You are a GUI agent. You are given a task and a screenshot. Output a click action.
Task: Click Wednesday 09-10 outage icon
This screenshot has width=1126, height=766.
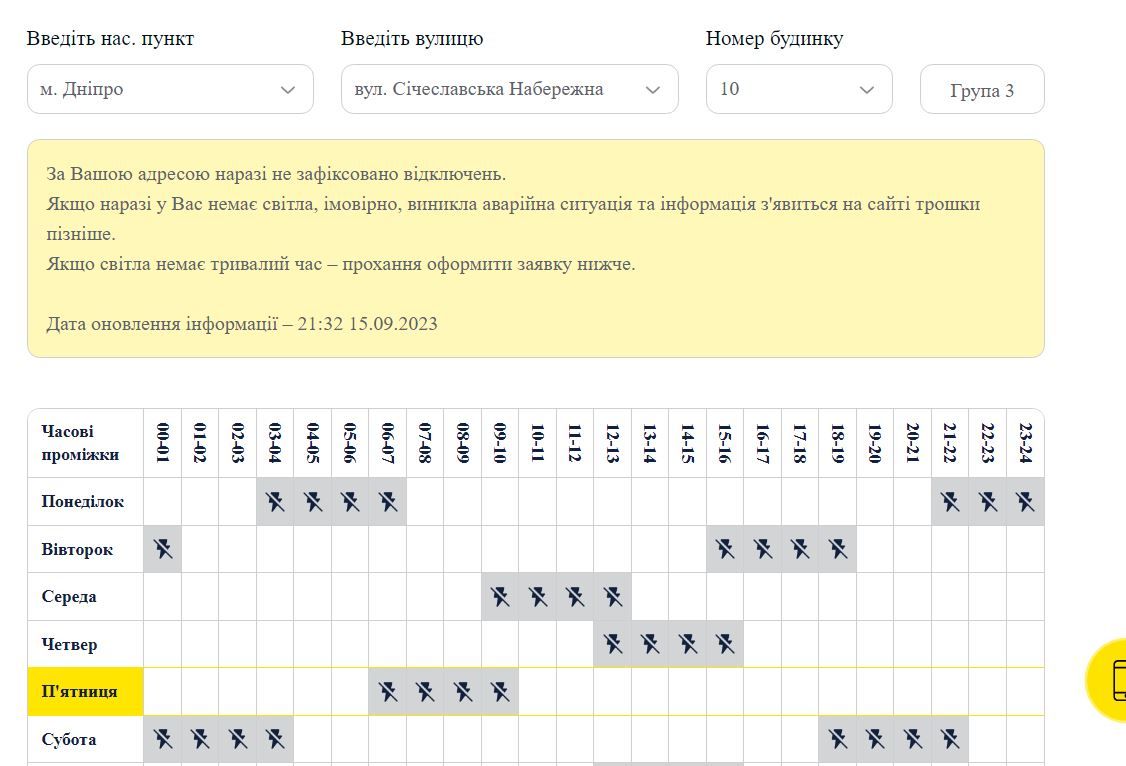point(500,597)
